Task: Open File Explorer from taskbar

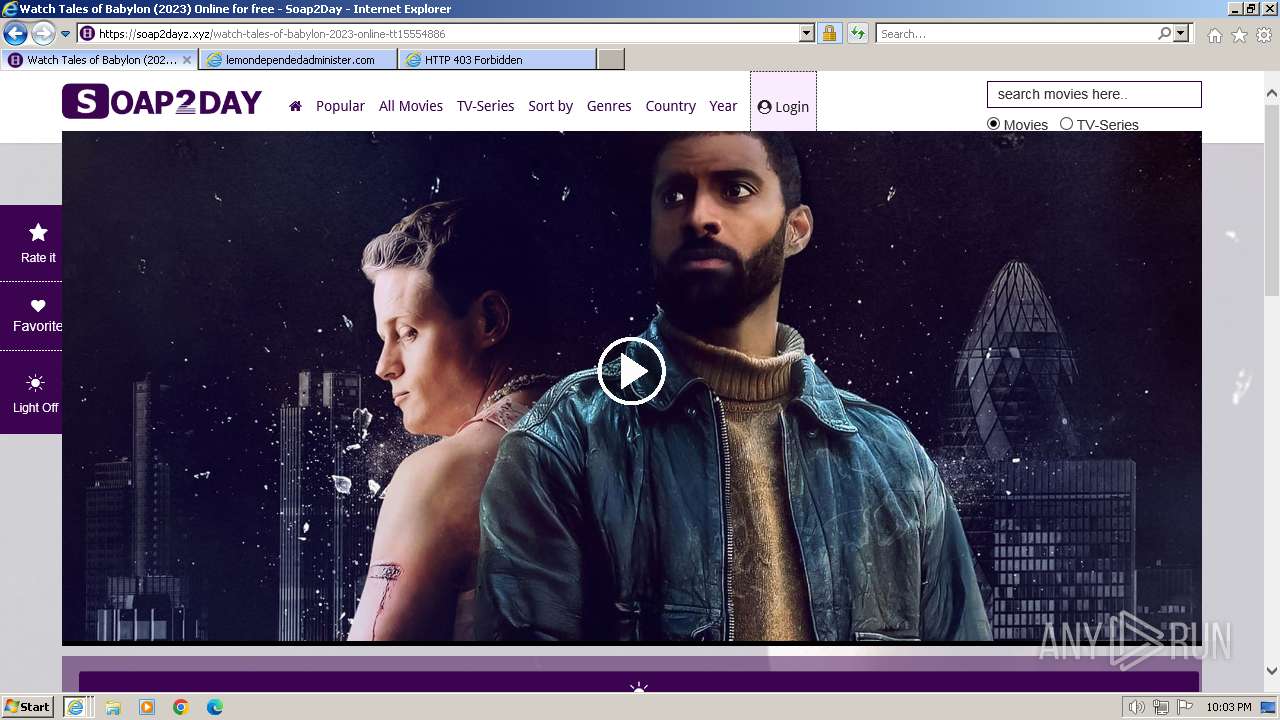Action: (113, 707)
